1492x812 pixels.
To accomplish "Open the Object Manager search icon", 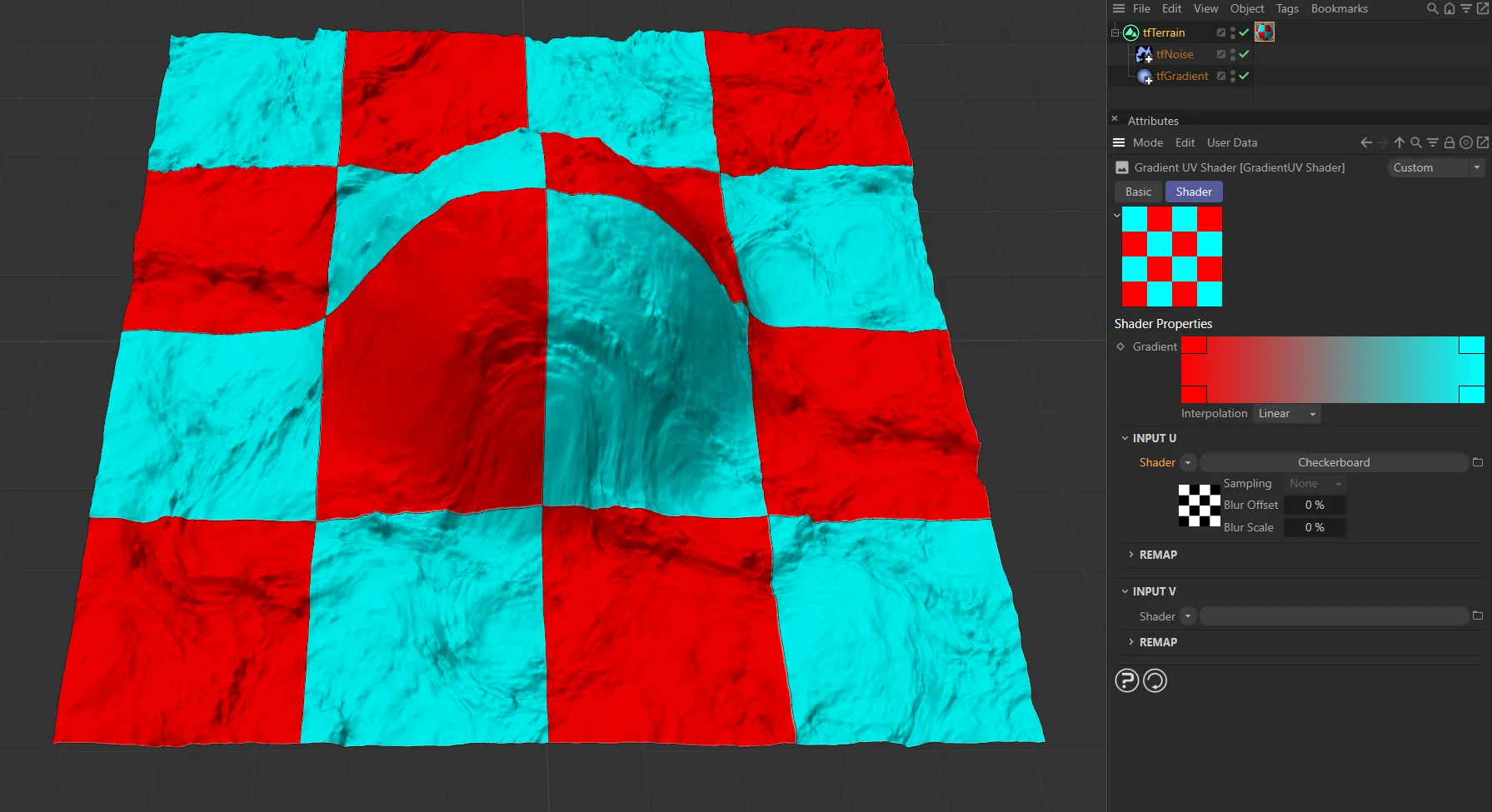I will click(1432, 8).
